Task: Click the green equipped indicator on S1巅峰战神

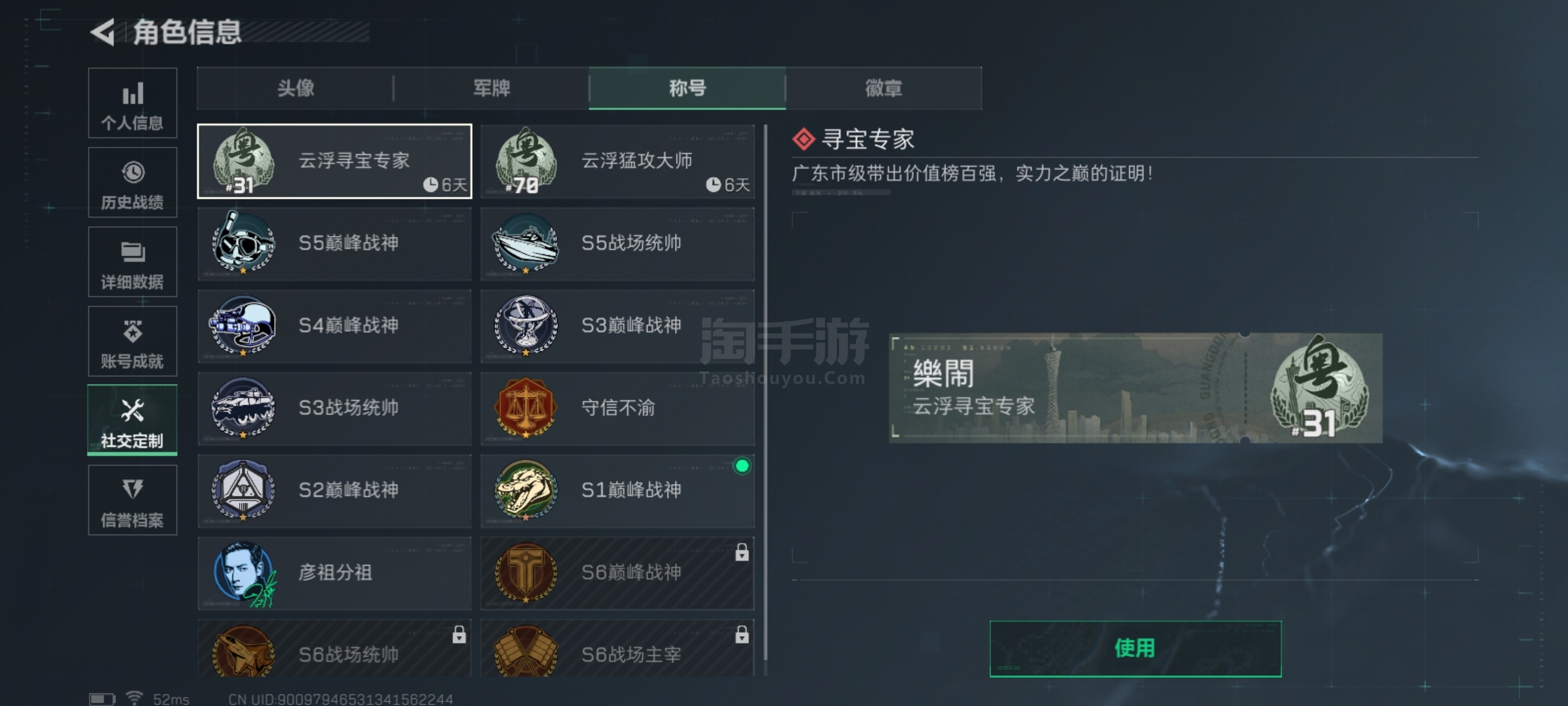Action: pyautogui.click(x=742, y=466)
